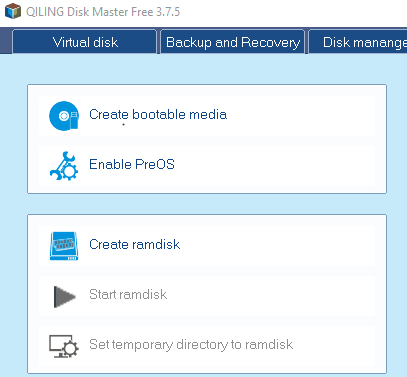This screenshot has width=407, height=377.
Task: Open the Disk management tab
Action: click(358, 42)
